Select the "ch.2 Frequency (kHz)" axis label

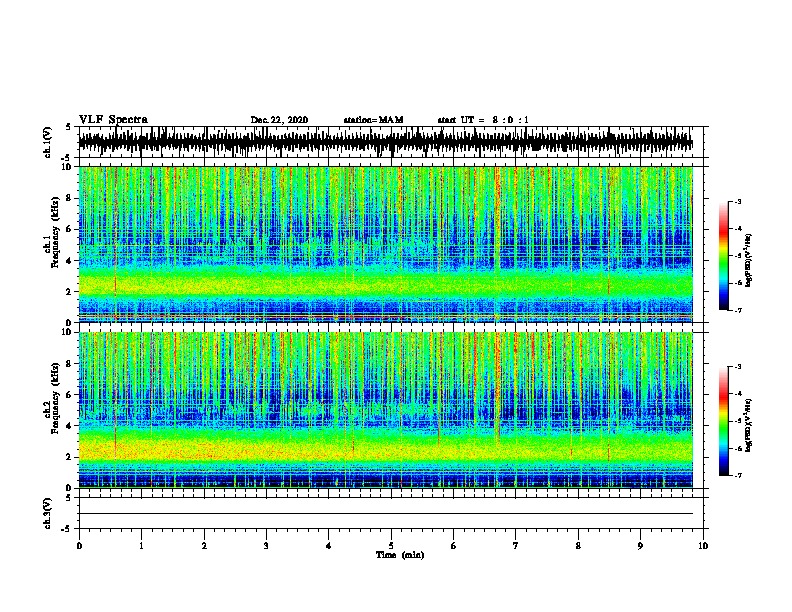pos(51,397)
